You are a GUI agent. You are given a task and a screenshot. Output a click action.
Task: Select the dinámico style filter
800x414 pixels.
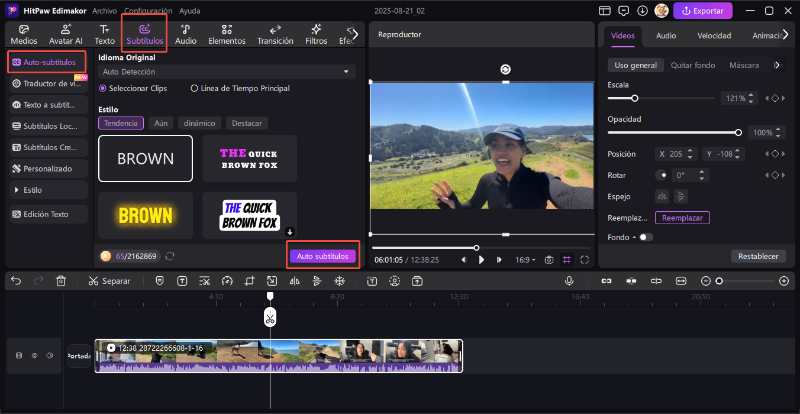click(199, 123)
